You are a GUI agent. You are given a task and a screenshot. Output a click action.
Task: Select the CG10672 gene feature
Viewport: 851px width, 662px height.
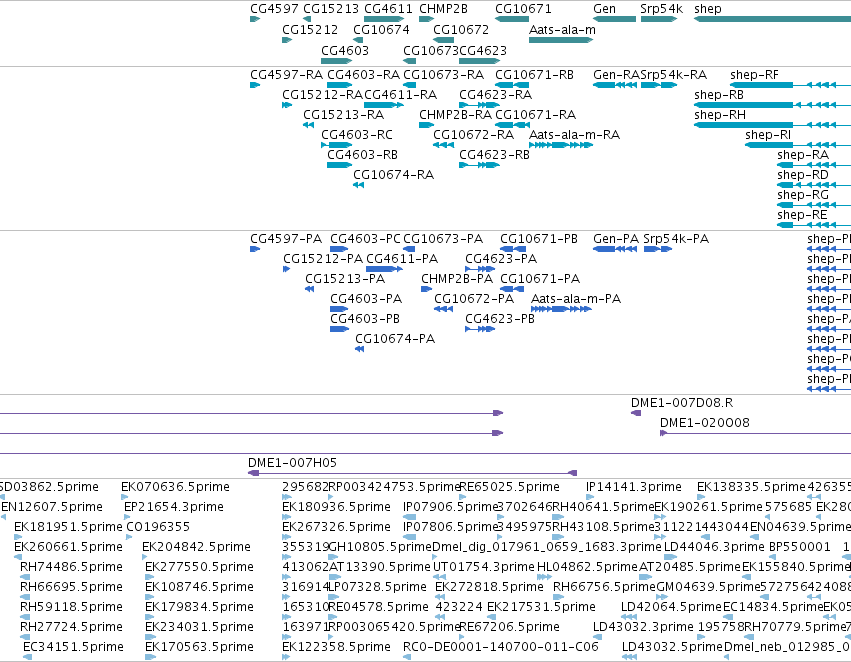click(x=443, y=40)
